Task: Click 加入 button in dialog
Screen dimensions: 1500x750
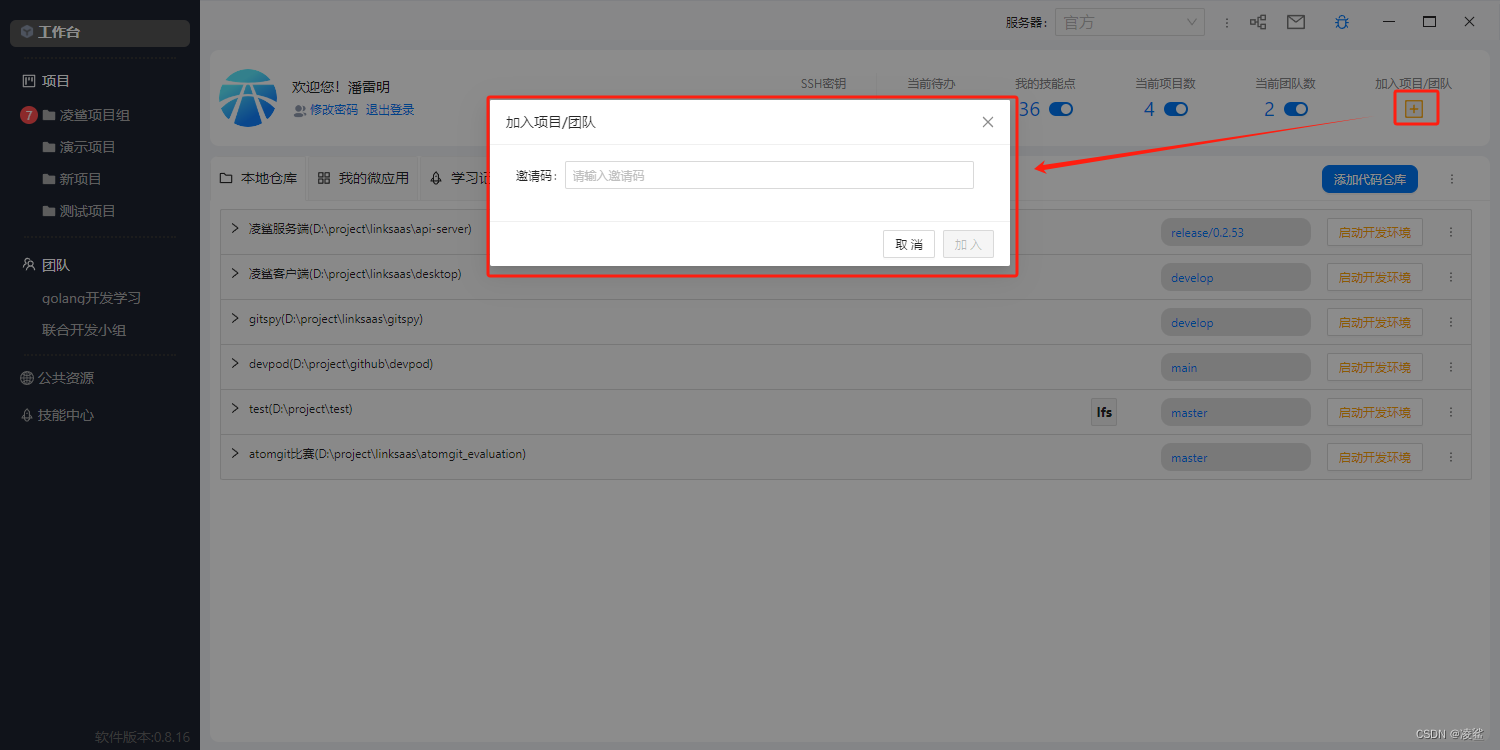Action: [x=968, y=244]
